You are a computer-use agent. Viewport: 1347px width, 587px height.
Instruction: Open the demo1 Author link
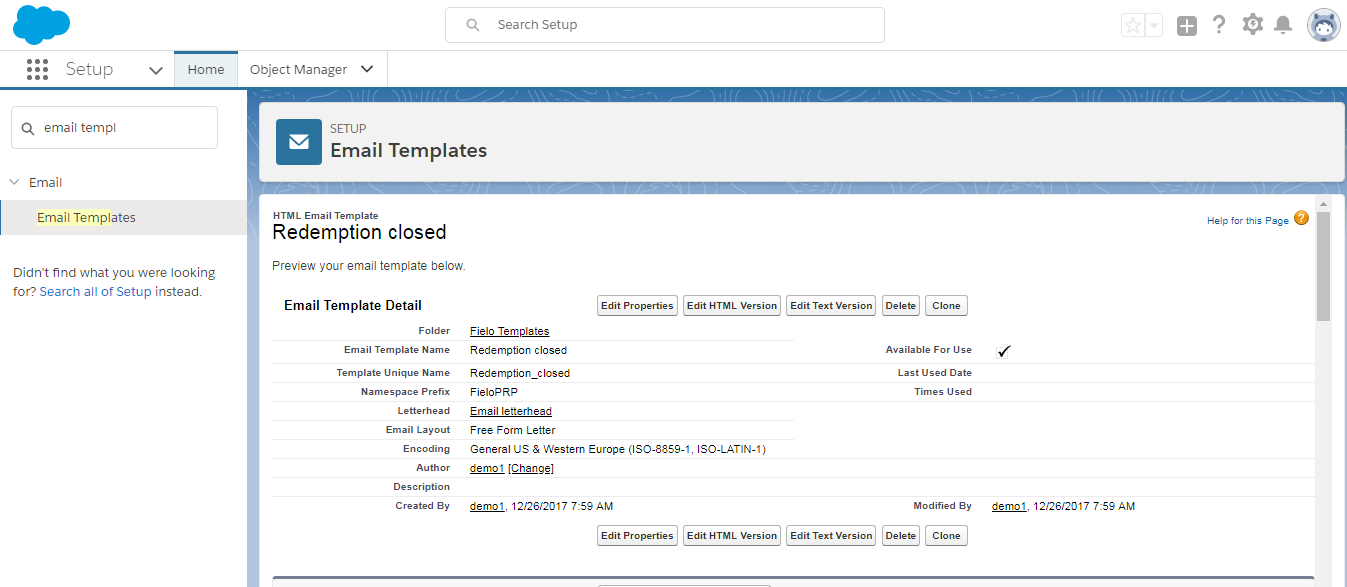pyautogui.click(x=487, y=468)
